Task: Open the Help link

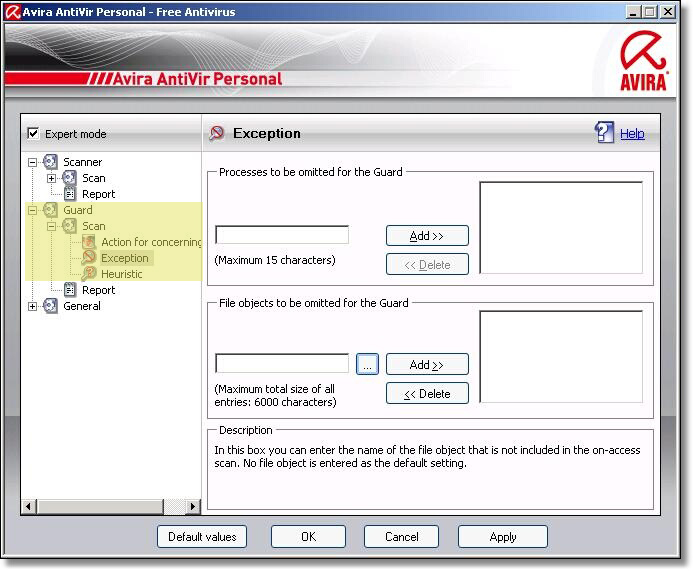Action: point(632,133)
